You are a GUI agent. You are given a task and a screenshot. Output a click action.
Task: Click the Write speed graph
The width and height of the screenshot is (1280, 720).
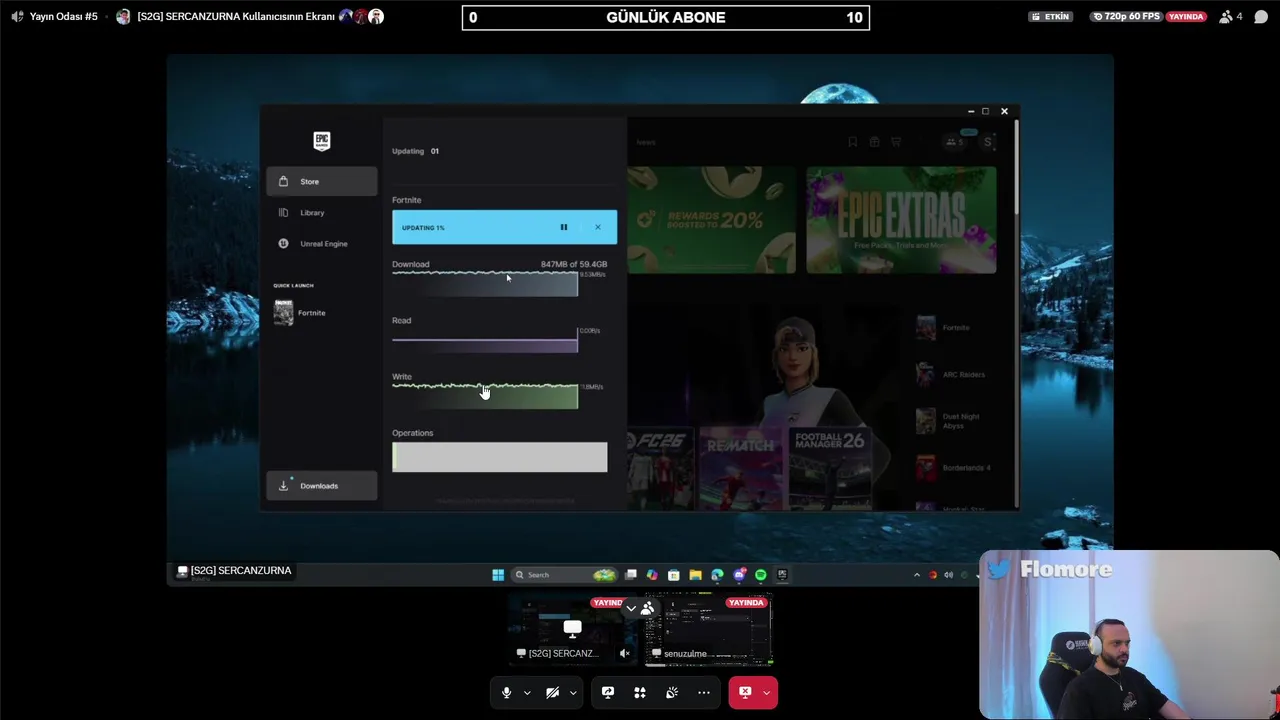(x=484, y=396)
